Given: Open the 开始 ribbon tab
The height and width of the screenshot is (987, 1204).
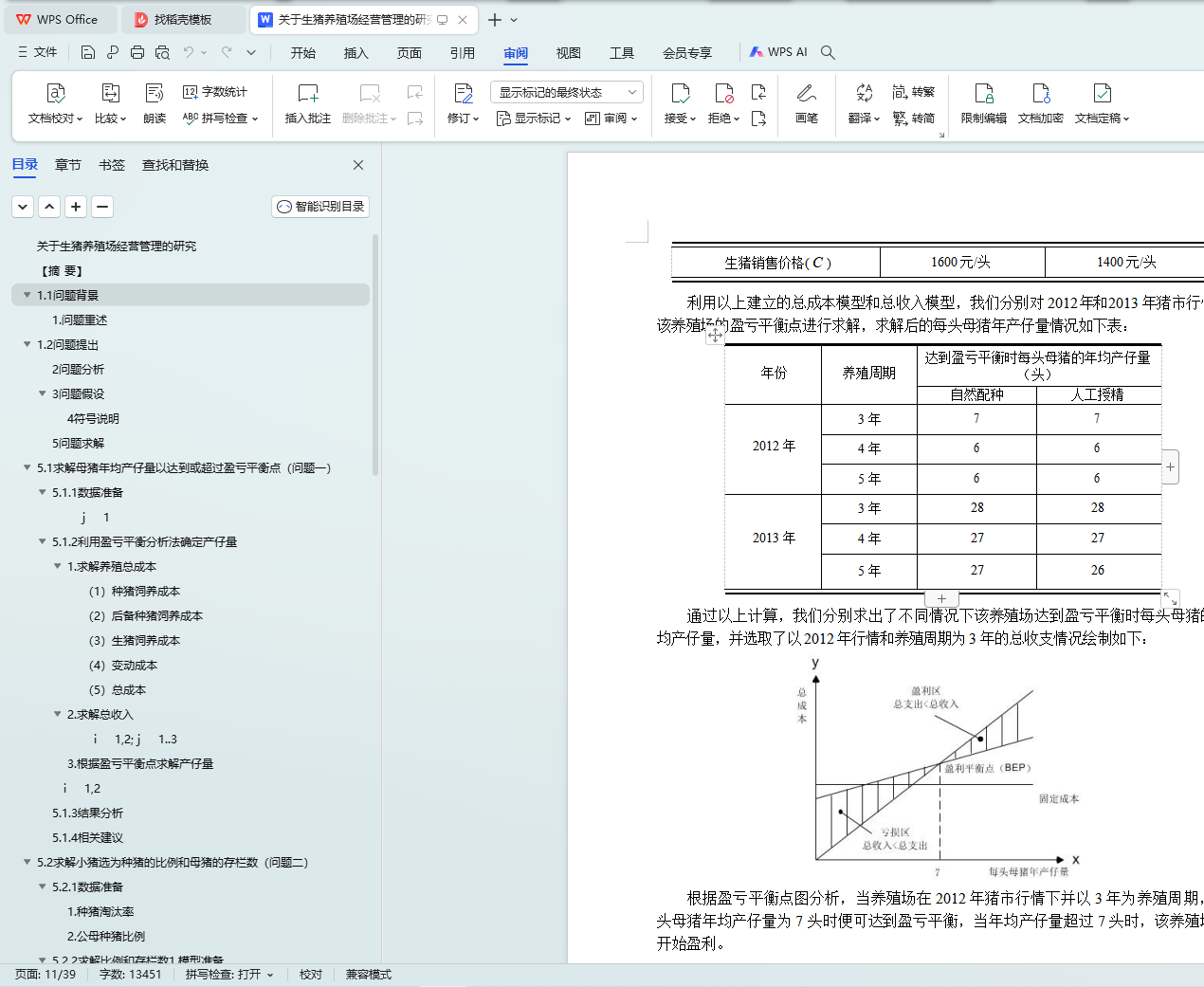Looking at the screenshot, I should (x=303, y=53).
